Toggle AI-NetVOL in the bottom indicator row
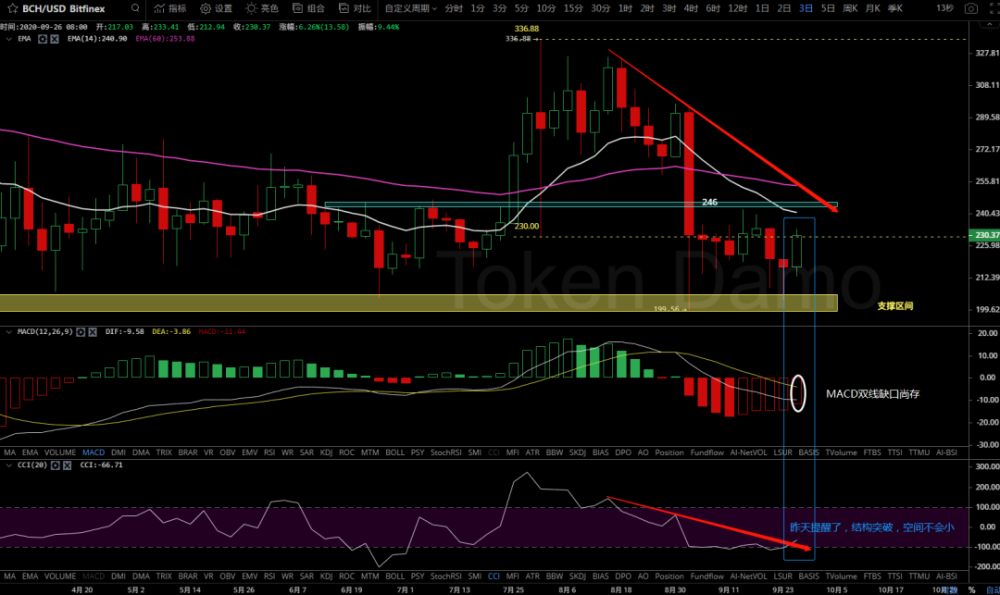The height and width of the screenshot is (595, 1000). tap(749, 576)
